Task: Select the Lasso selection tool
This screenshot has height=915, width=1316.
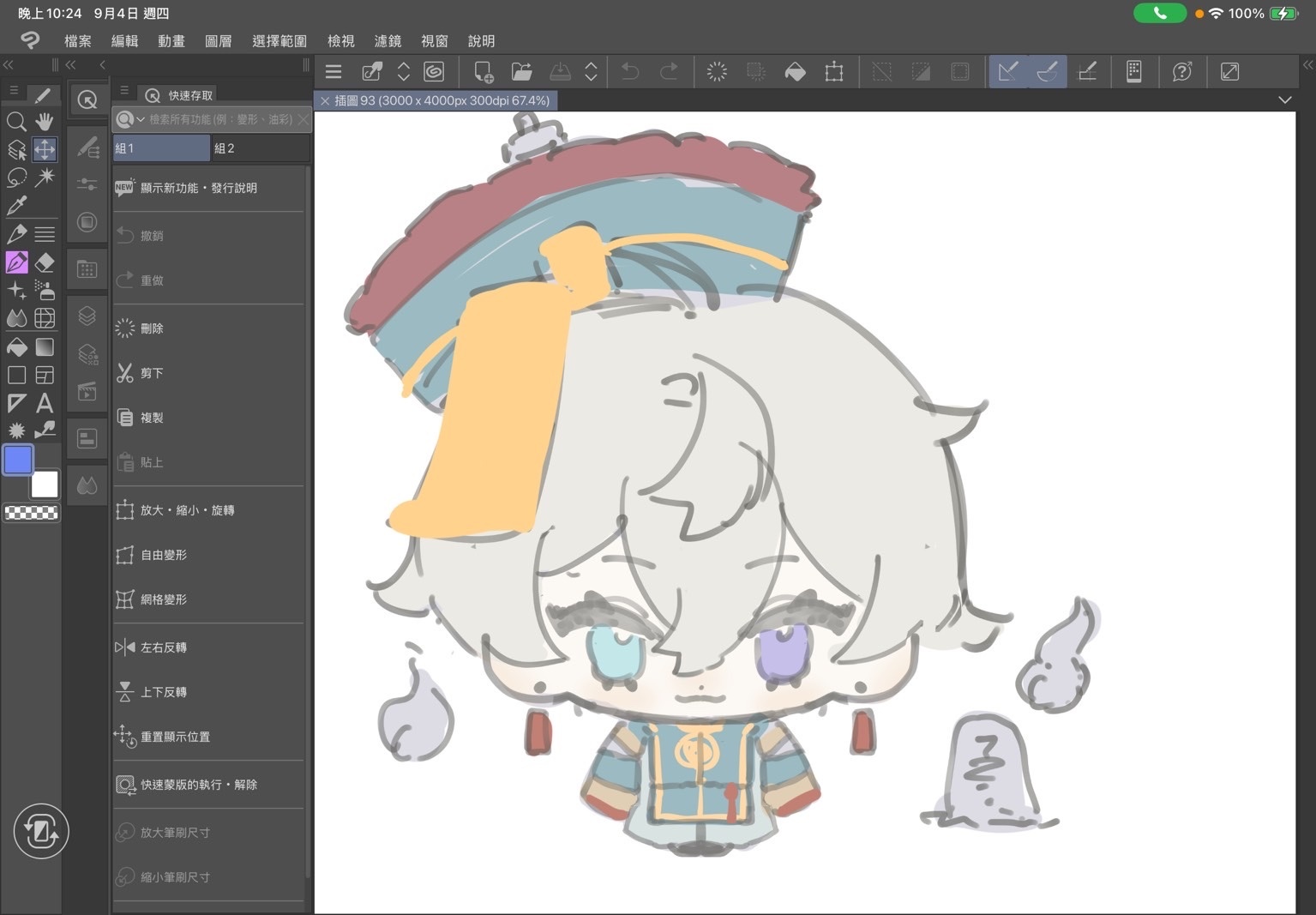Action: click(x=16, y=178)
